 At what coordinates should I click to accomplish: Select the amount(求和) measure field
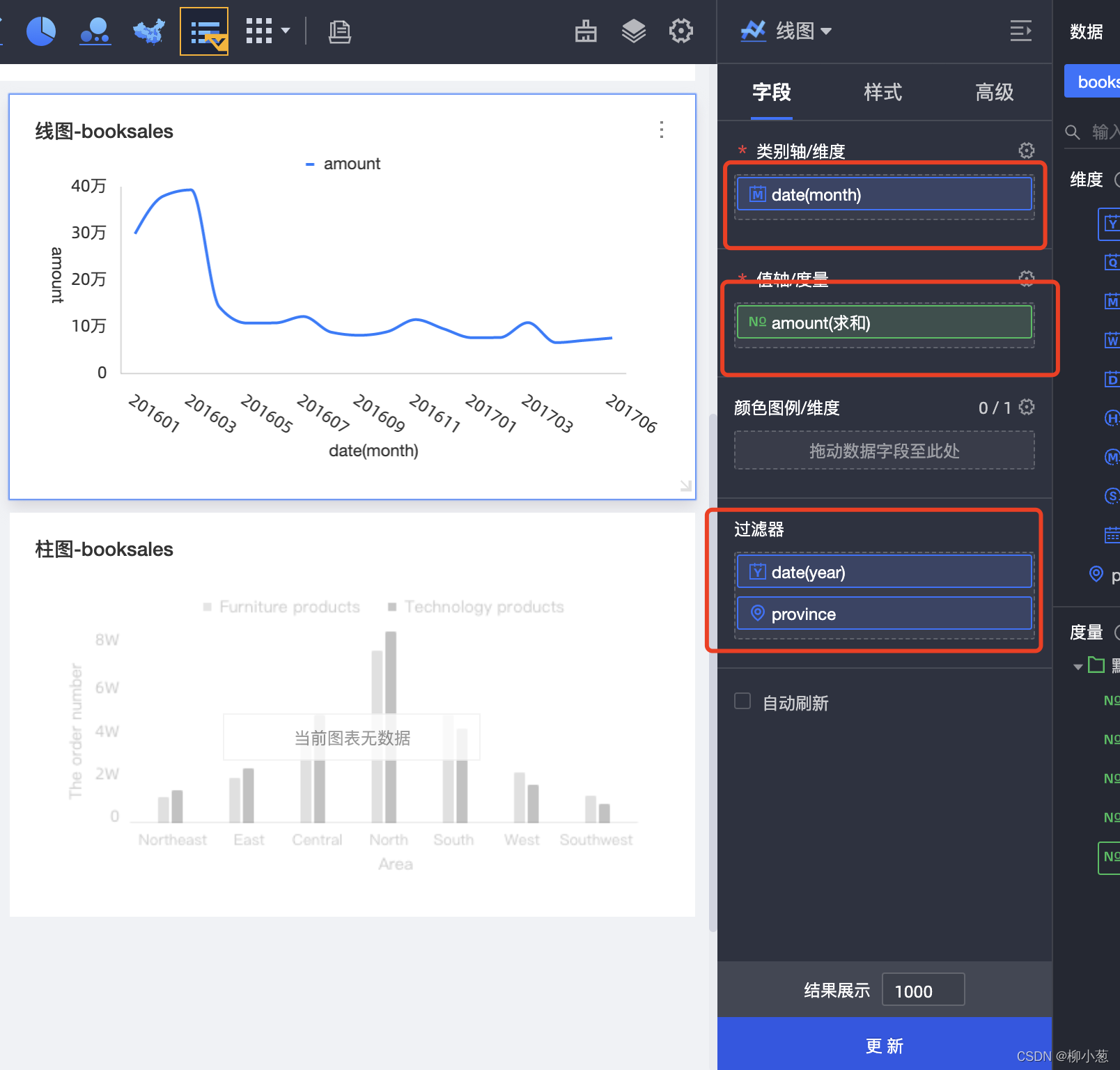[885, 323]
